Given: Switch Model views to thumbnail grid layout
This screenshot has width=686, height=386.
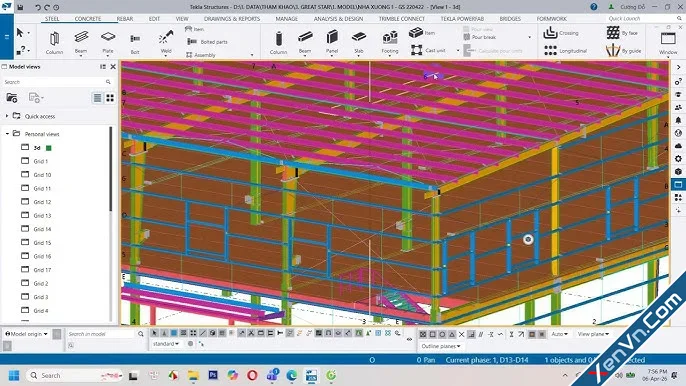Looking at the screenshot, I should click(x=110, y=98).
